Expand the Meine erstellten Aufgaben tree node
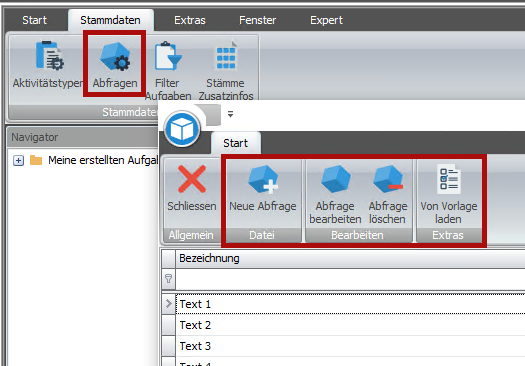 pos(18,161)
